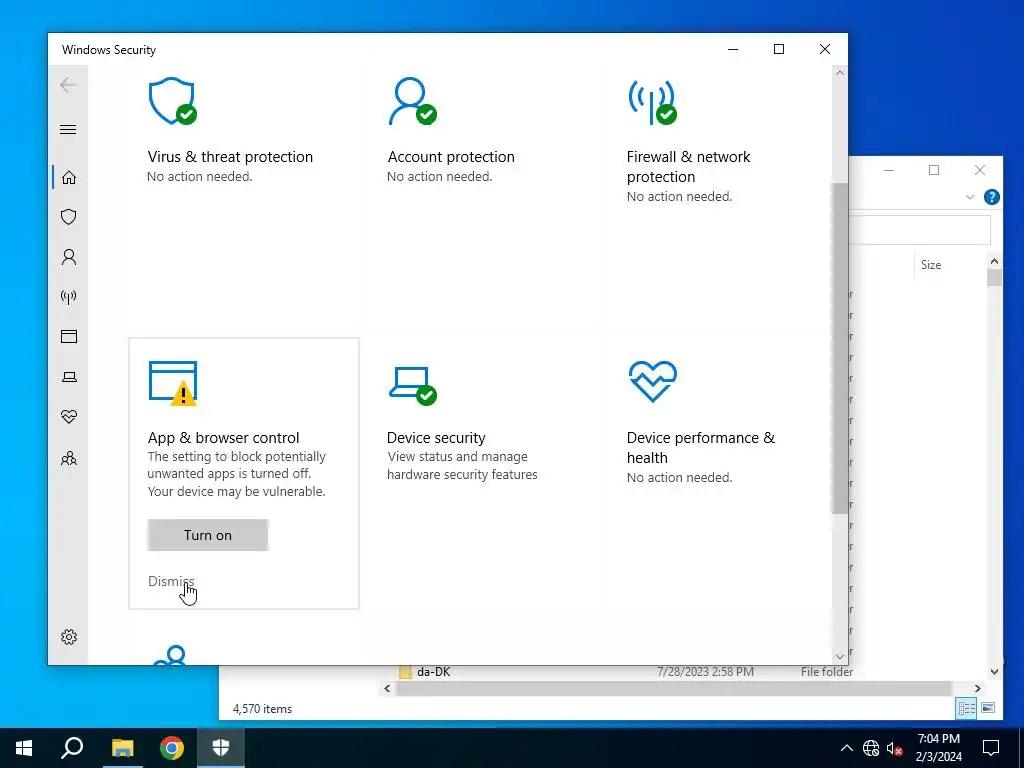The image size is (1024, 768).
Task: Click the App & browser control title
Action: pyautogui.click(x=223, y=438)
